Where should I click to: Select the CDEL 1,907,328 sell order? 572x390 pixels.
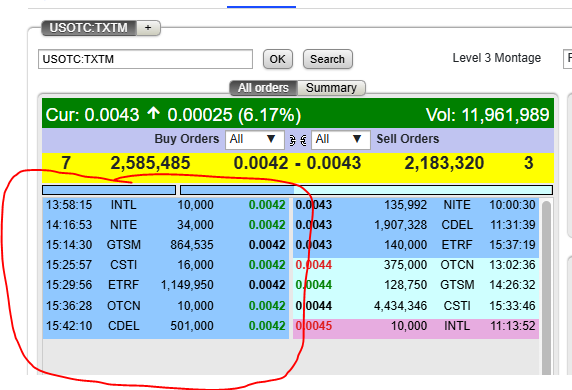point(416,225)
